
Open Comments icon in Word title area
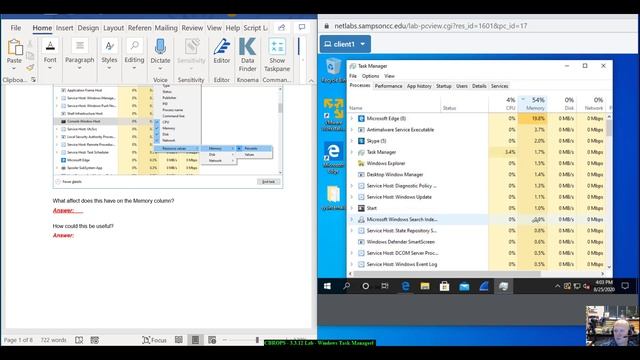(302, 27)
